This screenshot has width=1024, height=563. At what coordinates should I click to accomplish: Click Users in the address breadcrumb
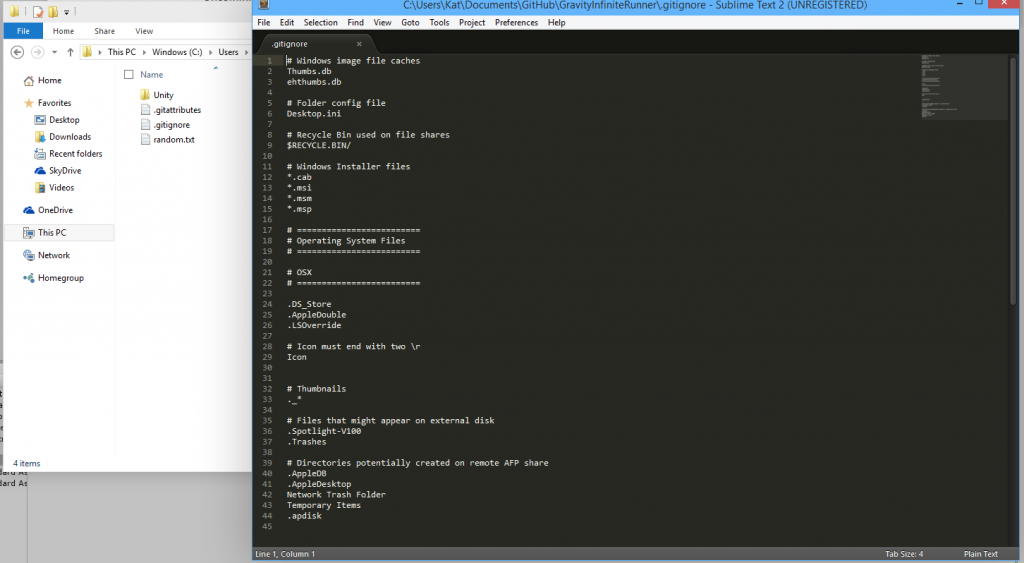point(228,52)
